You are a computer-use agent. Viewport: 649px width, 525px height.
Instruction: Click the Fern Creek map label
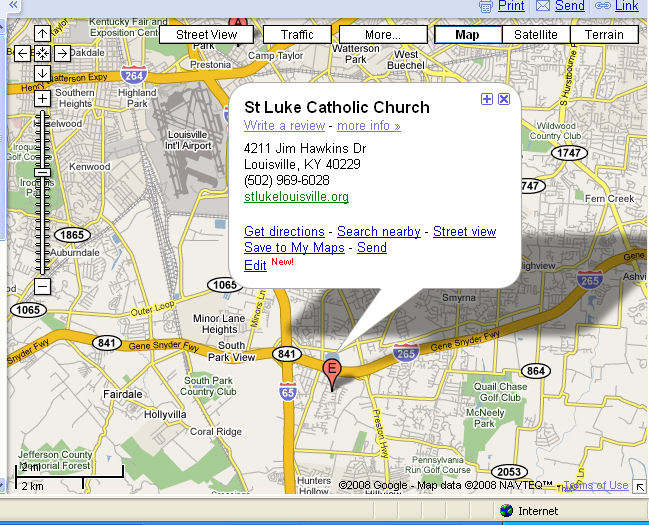pos(609,198)
